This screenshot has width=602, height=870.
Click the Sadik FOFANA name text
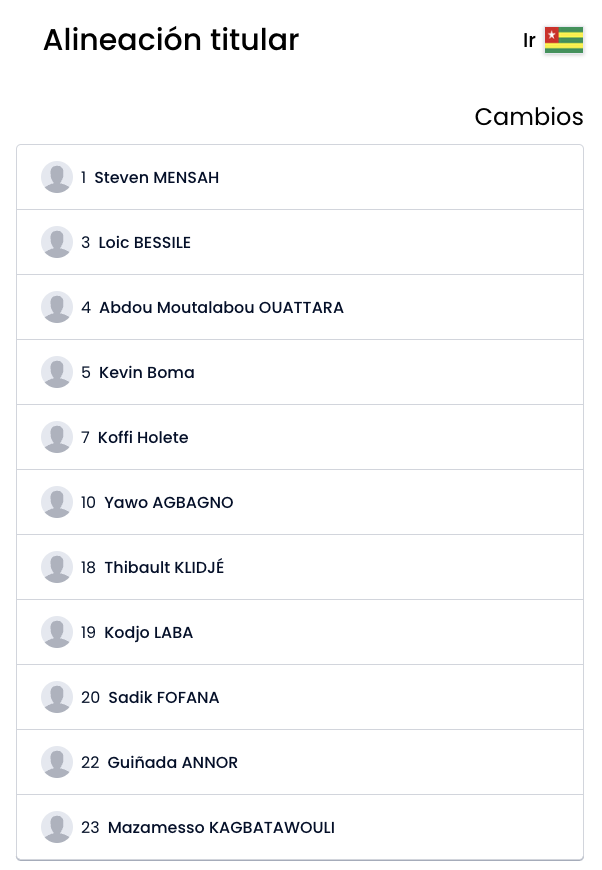tap(164, 698)
